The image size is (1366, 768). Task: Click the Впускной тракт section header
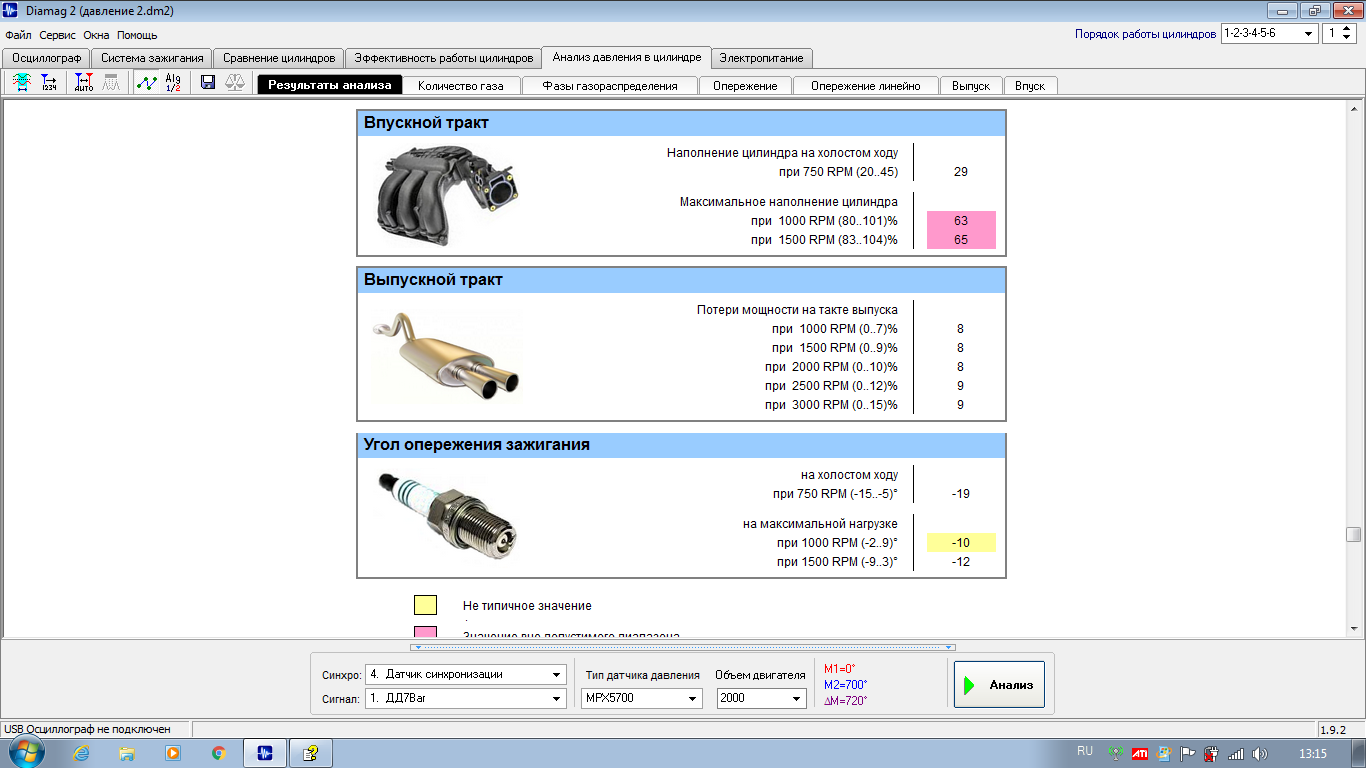point(681,123)
